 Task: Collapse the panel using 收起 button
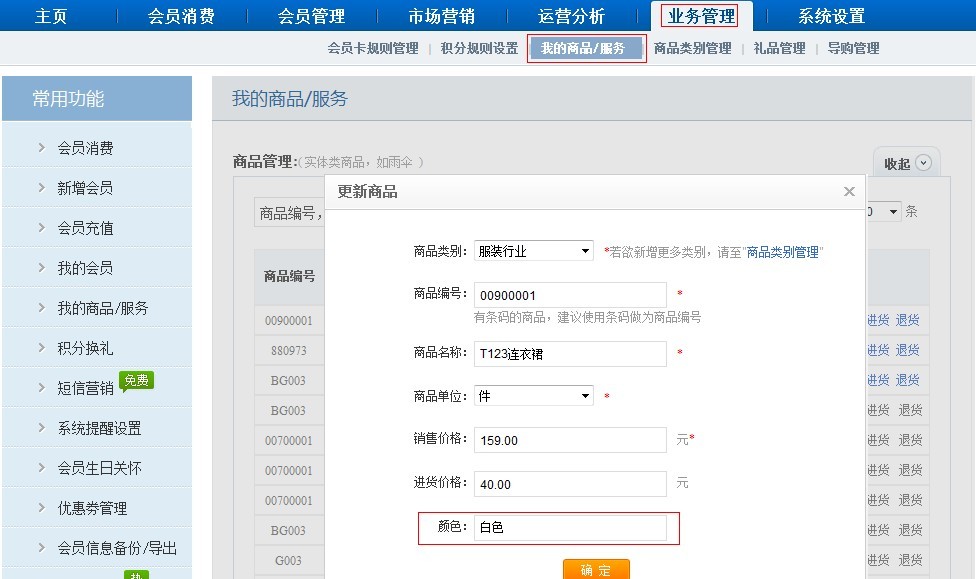coord(907,163)
